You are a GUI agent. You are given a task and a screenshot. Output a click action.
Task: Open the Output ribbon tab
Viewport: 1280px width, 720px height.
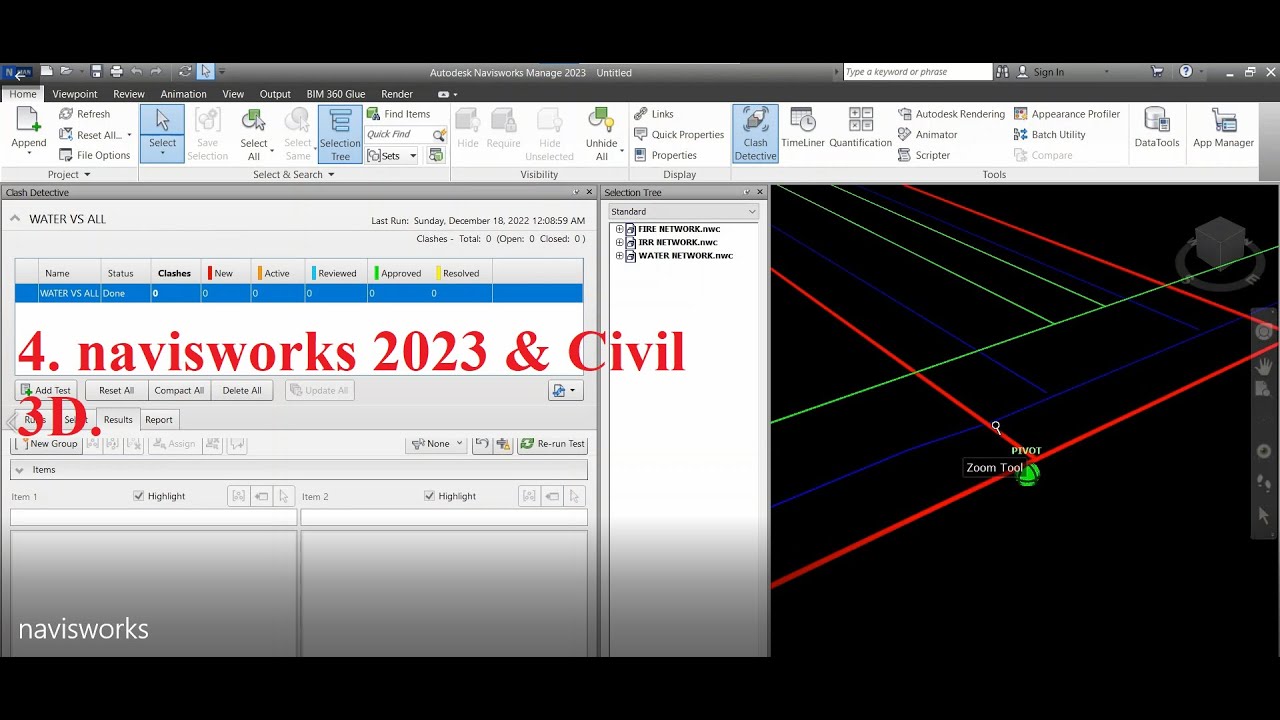[275, 94]
